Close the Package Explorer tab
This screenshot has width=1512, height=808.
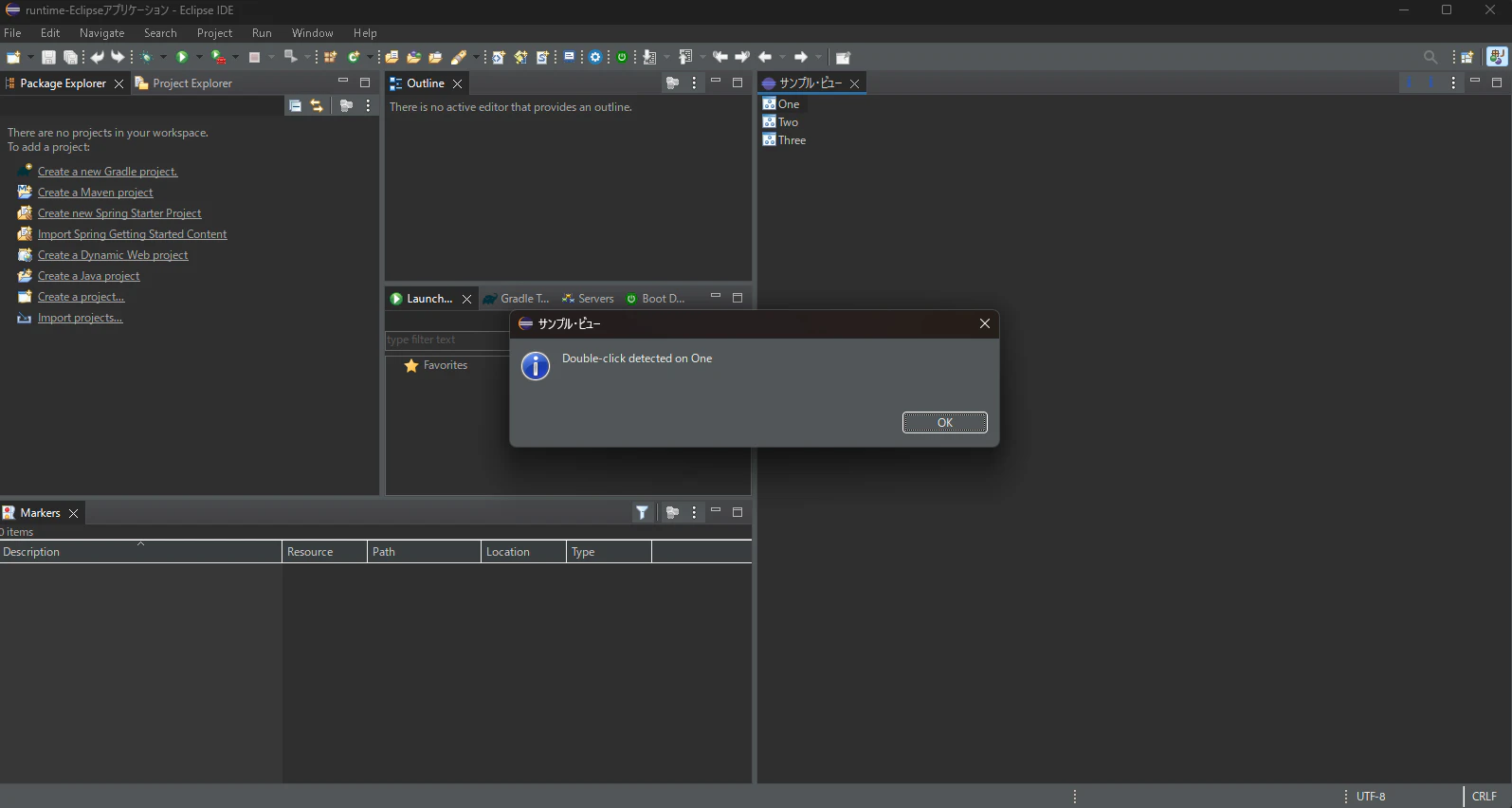(118, 83)
